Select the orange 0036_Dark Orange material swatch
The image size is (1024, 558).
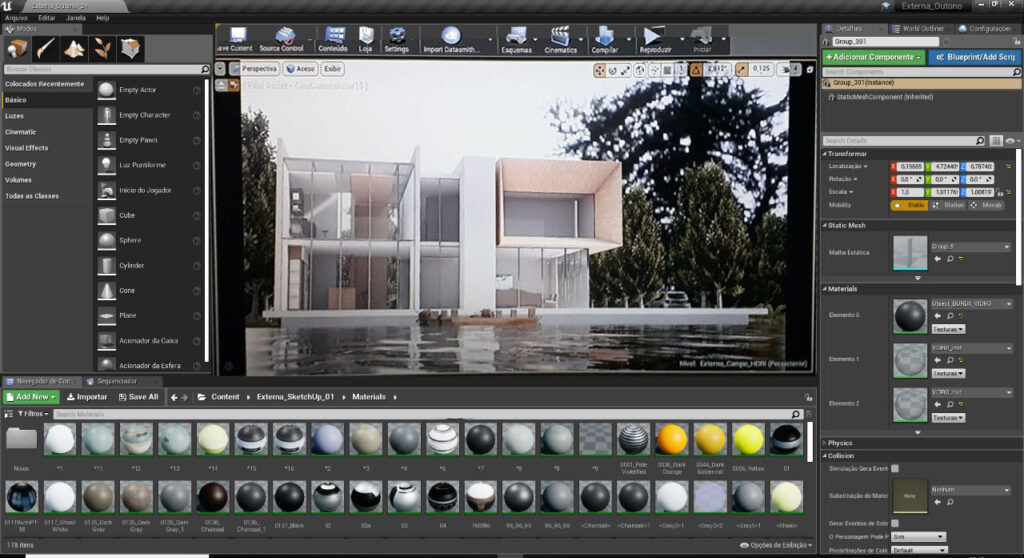pyautogui.click(x=671, y=439)
